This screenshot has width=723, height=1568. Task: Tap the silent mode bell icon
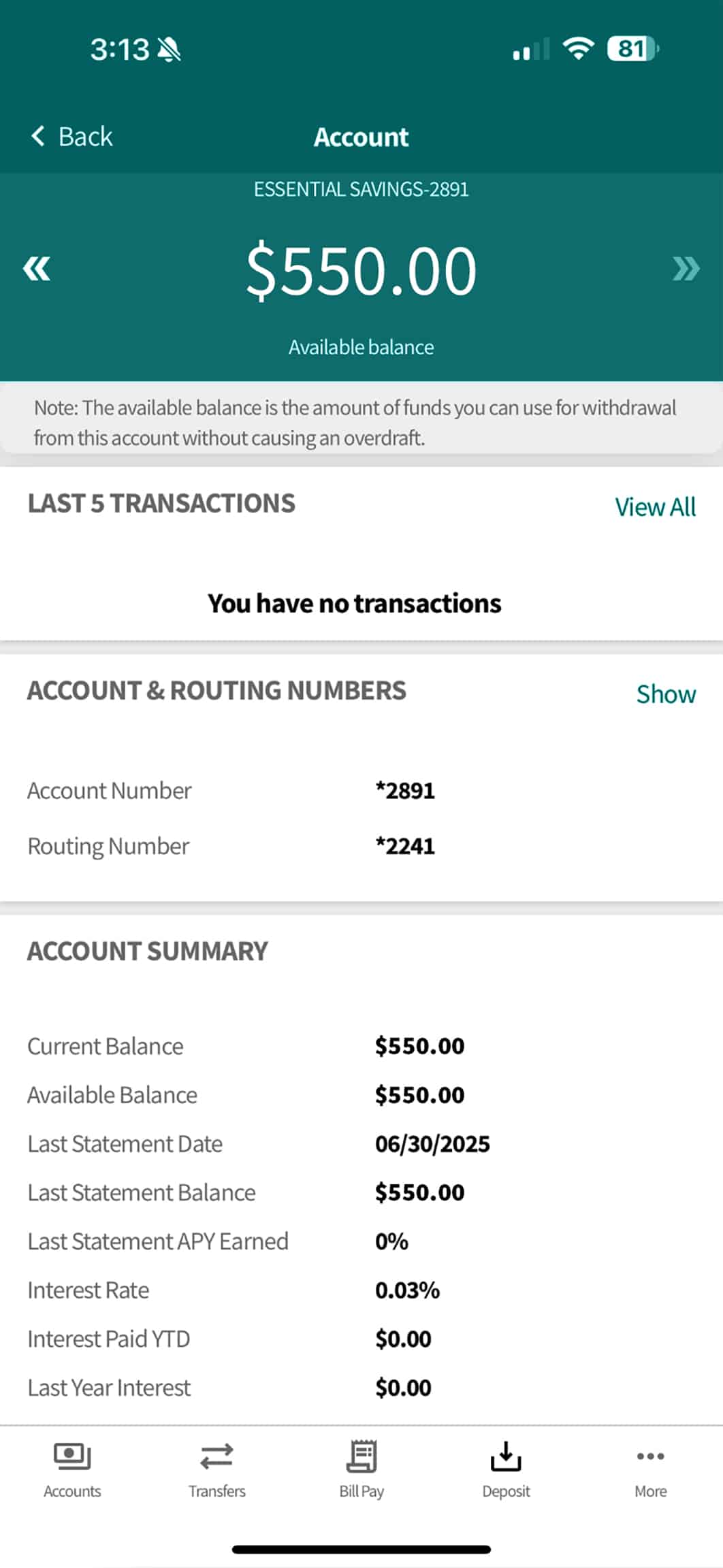coord(169,49)
